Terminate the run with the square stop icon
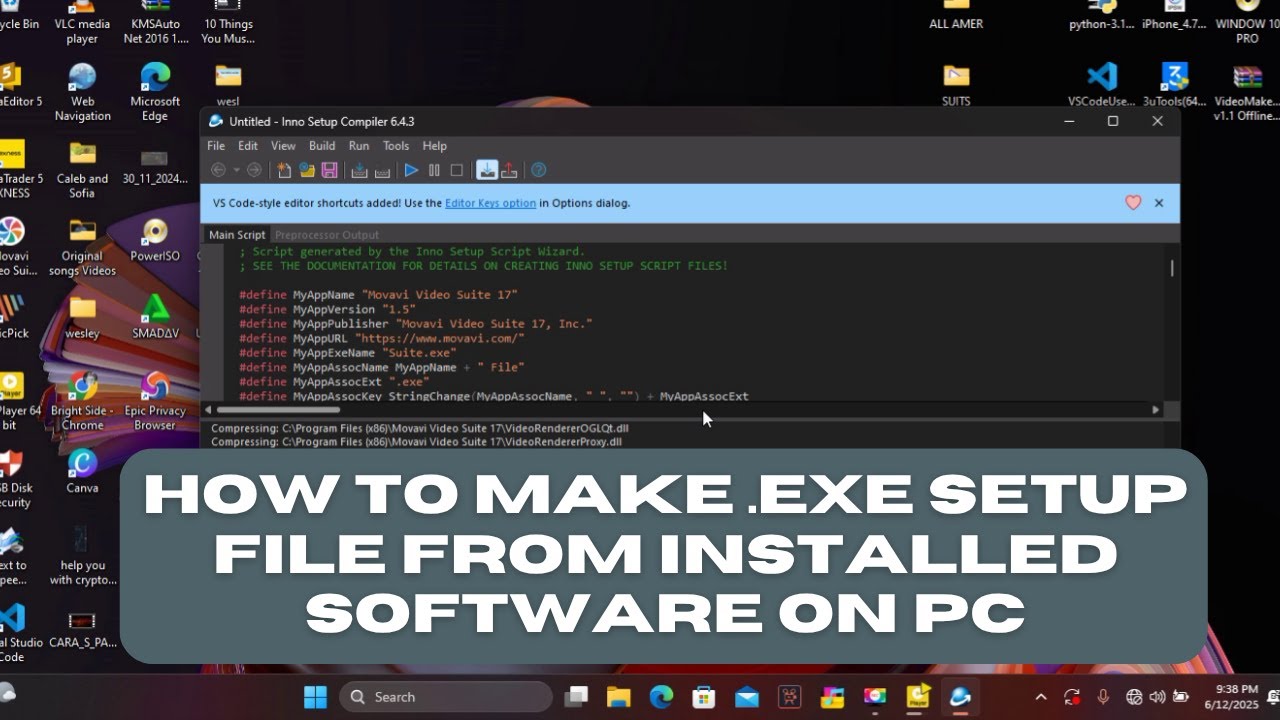 [x=456, y=170]
